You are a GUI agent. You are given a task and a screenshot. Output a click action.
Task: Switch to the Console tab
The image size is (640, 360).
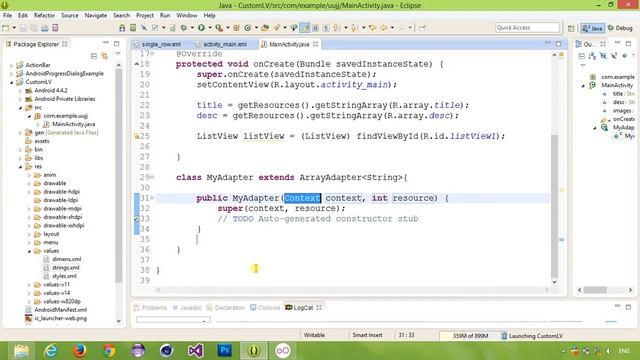point(265,307)
